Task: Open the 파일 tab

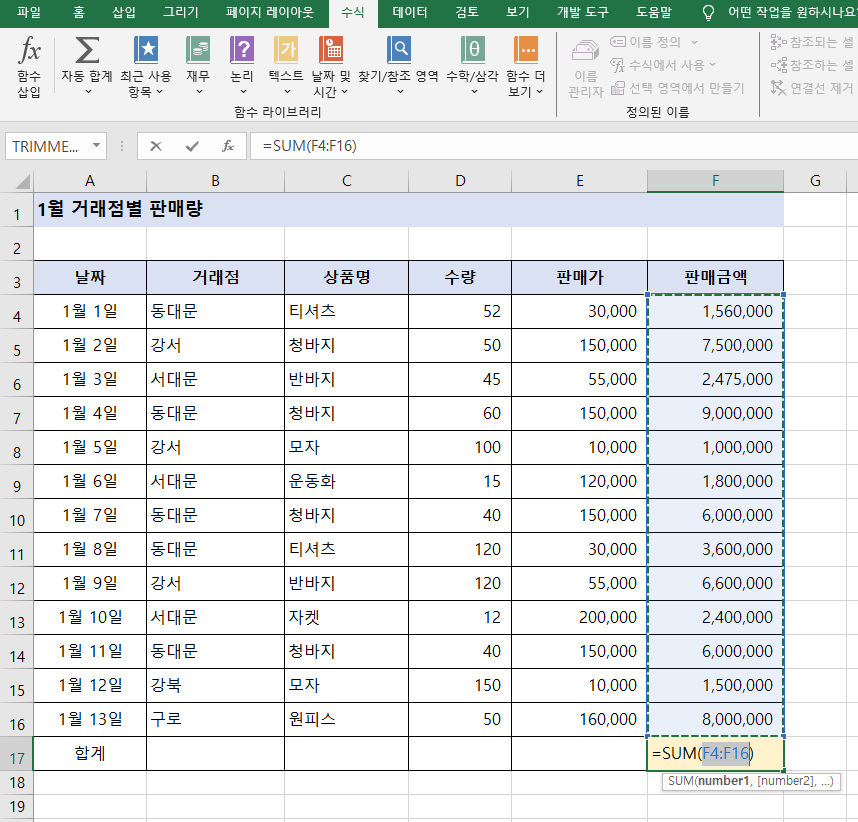Action: (28, 12)
